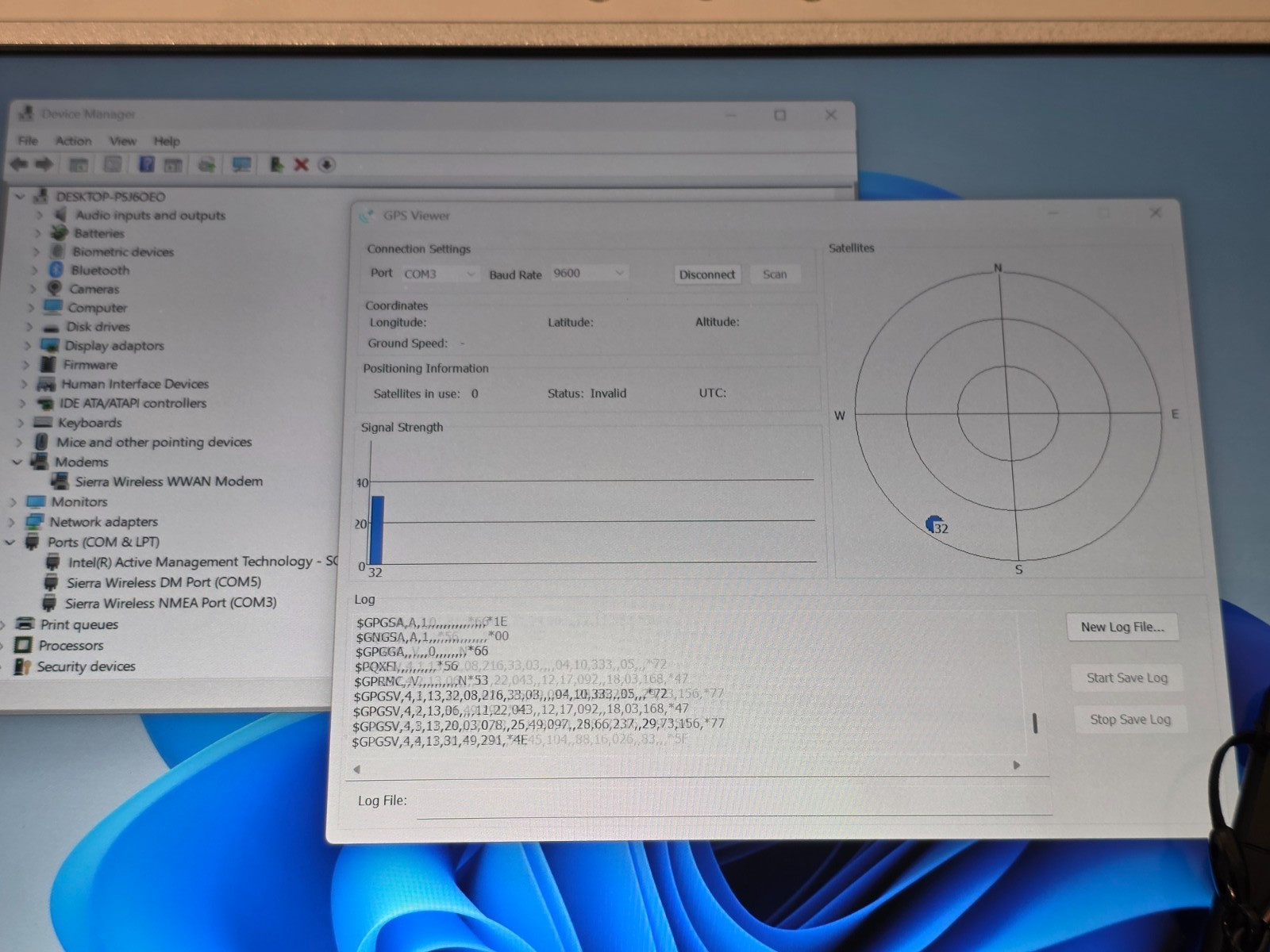Open the View menu
1270x952 pixels.
[x=122, y=140]
